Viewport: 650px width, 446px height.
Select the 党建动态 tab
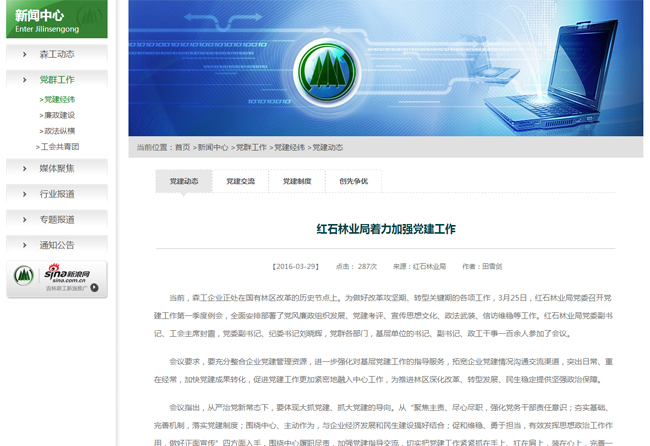pyautogui.click(x=183, y=181)
